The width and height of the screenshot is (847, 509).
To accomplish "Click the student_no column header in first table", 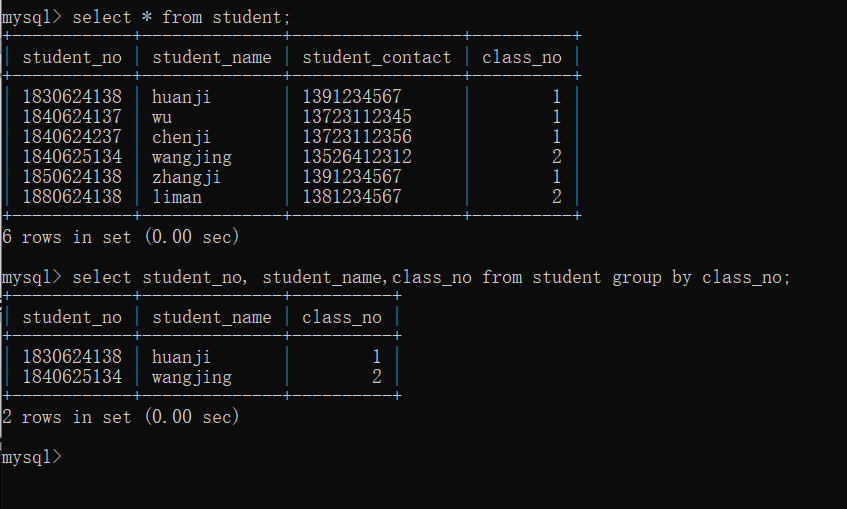I will click(72, 57).
